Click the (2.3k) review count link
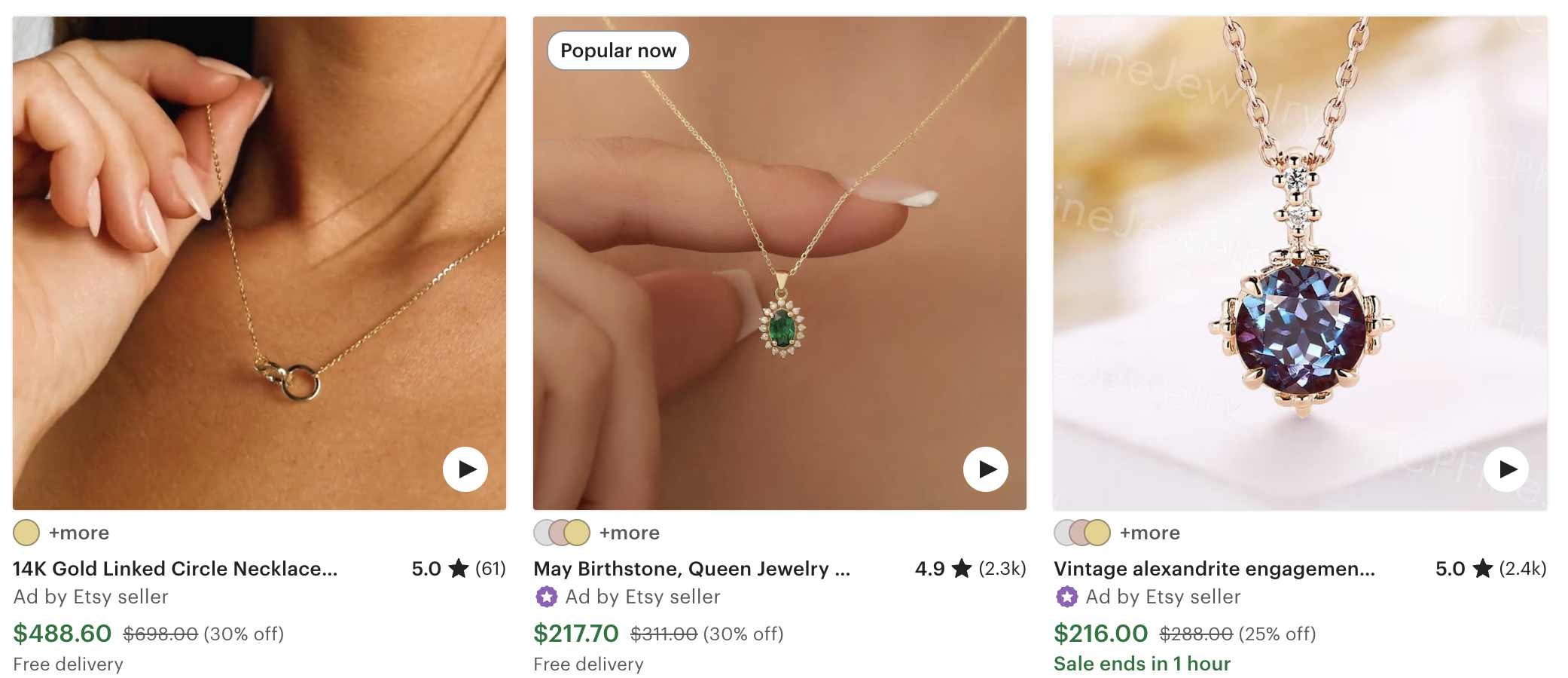The width and height of the screenshot is (1568, 678). click(x=1003, y=569)
